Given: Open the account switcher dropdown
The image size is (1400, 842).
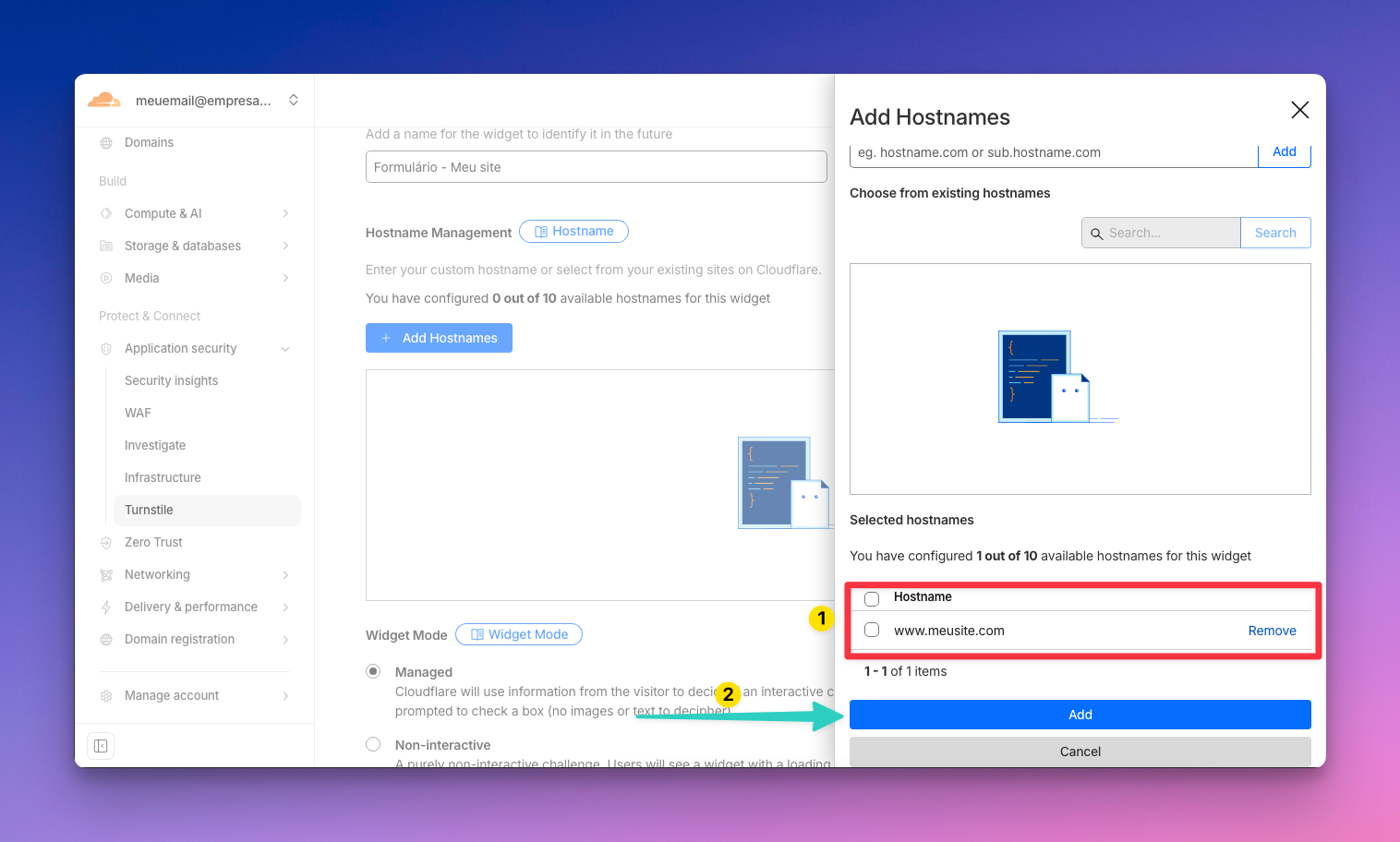Looking at the screenshot, I should (294, 100).
